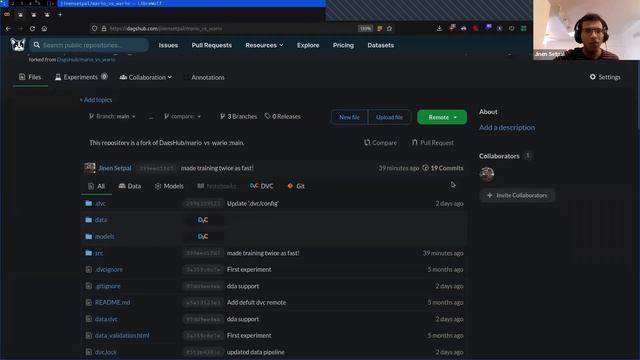
Task: Click the collaborator avatar thumbnail
Action: point(487,174)
